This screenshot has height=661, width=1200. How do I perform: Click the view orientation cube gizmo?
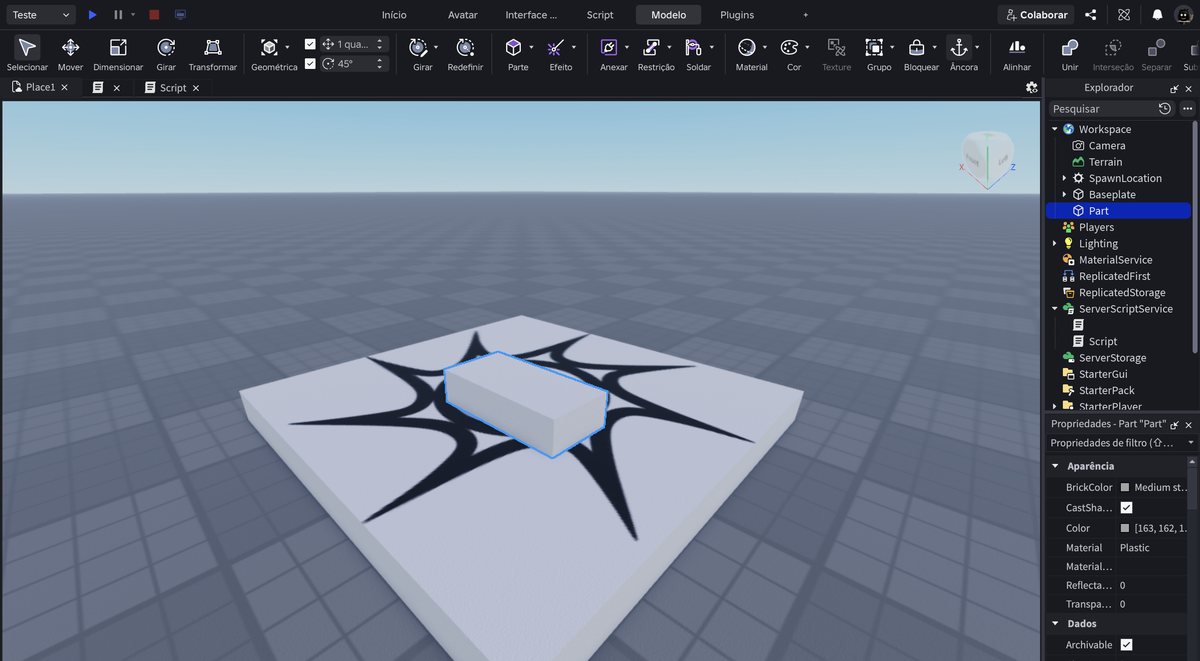point(986,156)
